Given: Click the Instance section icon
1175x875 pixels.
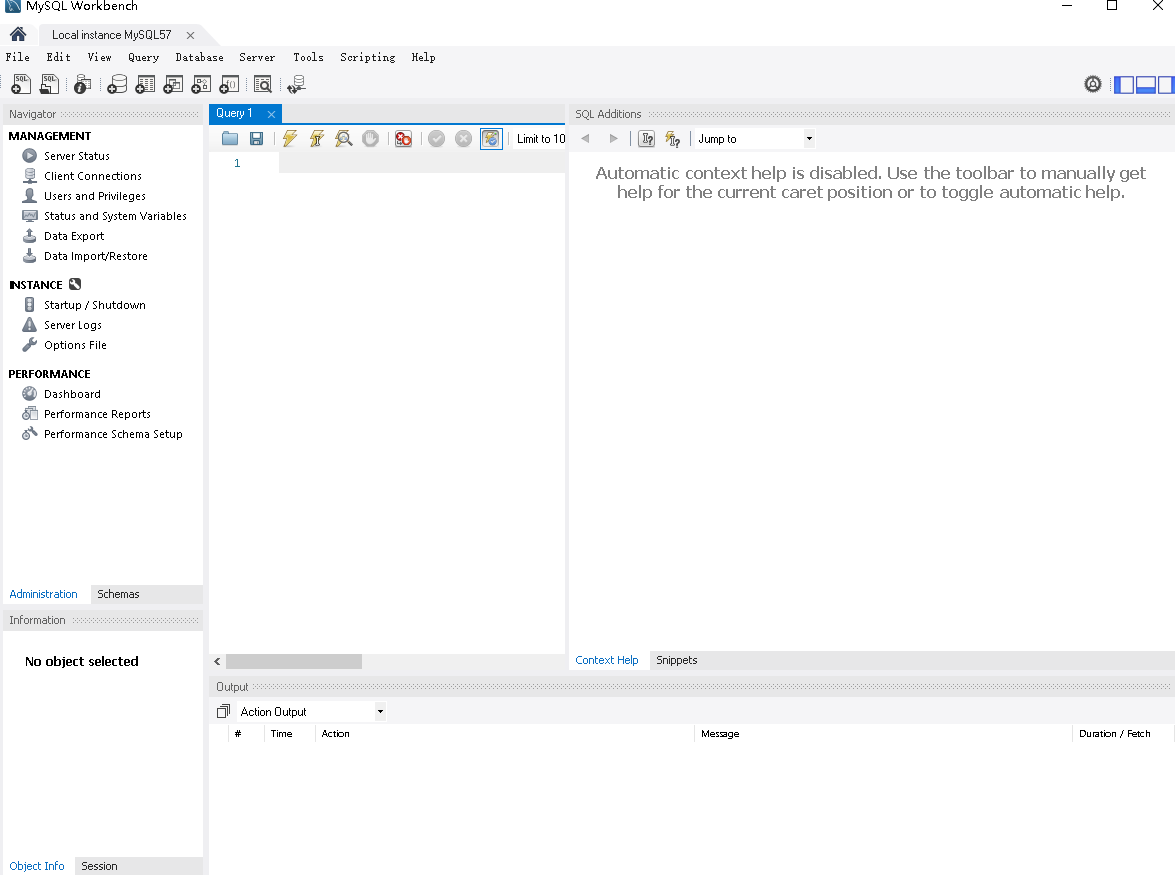Looking at the screenshot, I should [x=75, y=284].
